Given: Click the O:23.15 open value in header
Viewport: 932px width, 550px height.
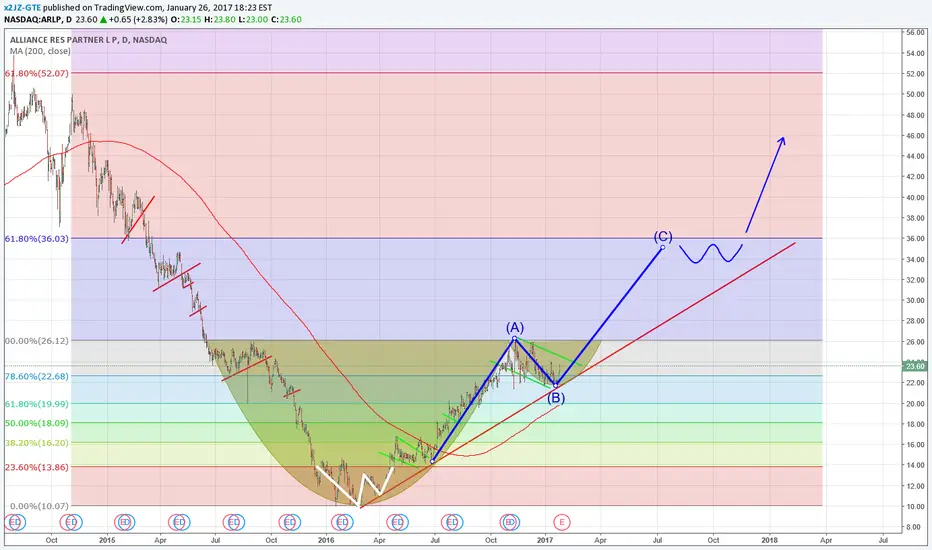Looking at the screenshot, I should pyautogui.click(x=185, y=19).
